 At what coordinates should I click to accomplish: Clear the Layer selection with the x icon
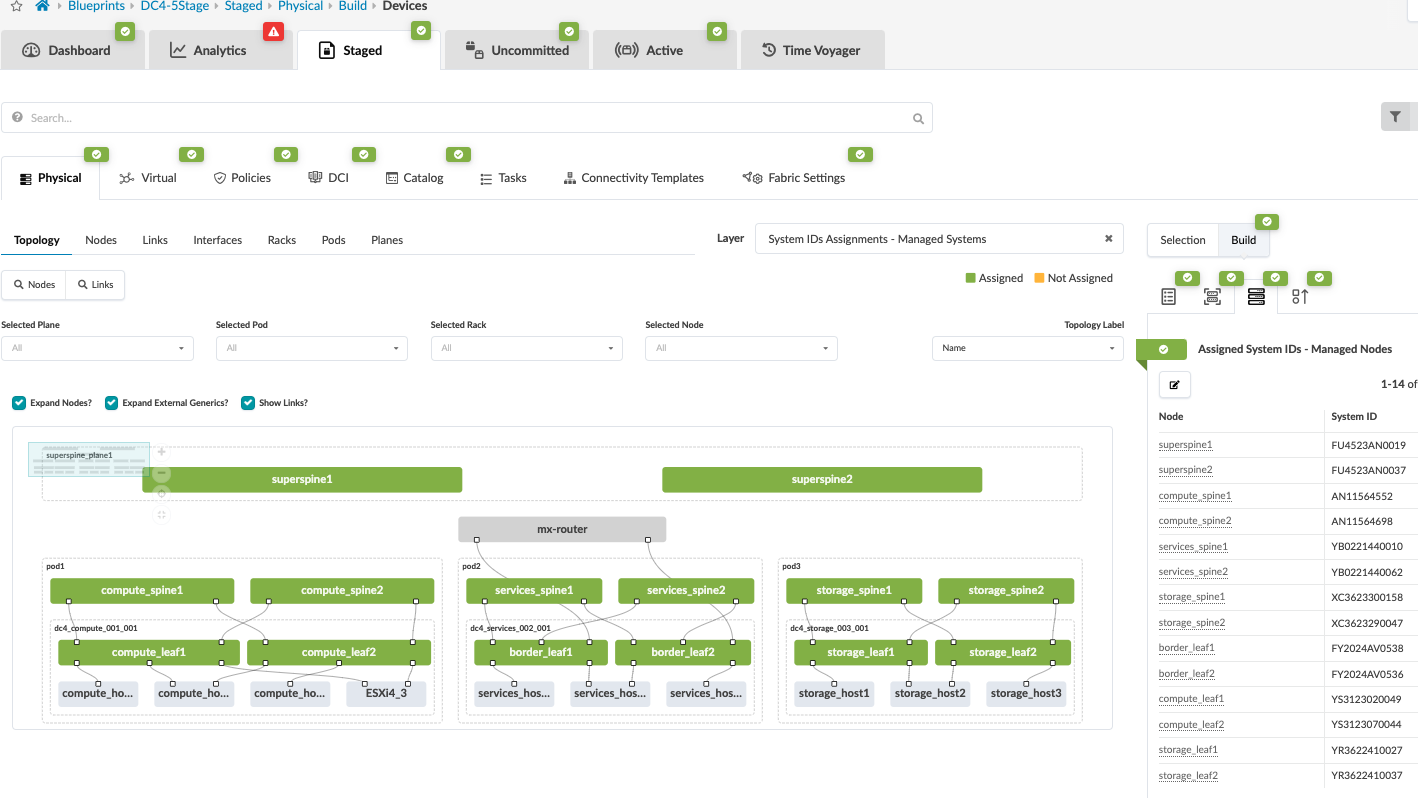pos(1108,239)
